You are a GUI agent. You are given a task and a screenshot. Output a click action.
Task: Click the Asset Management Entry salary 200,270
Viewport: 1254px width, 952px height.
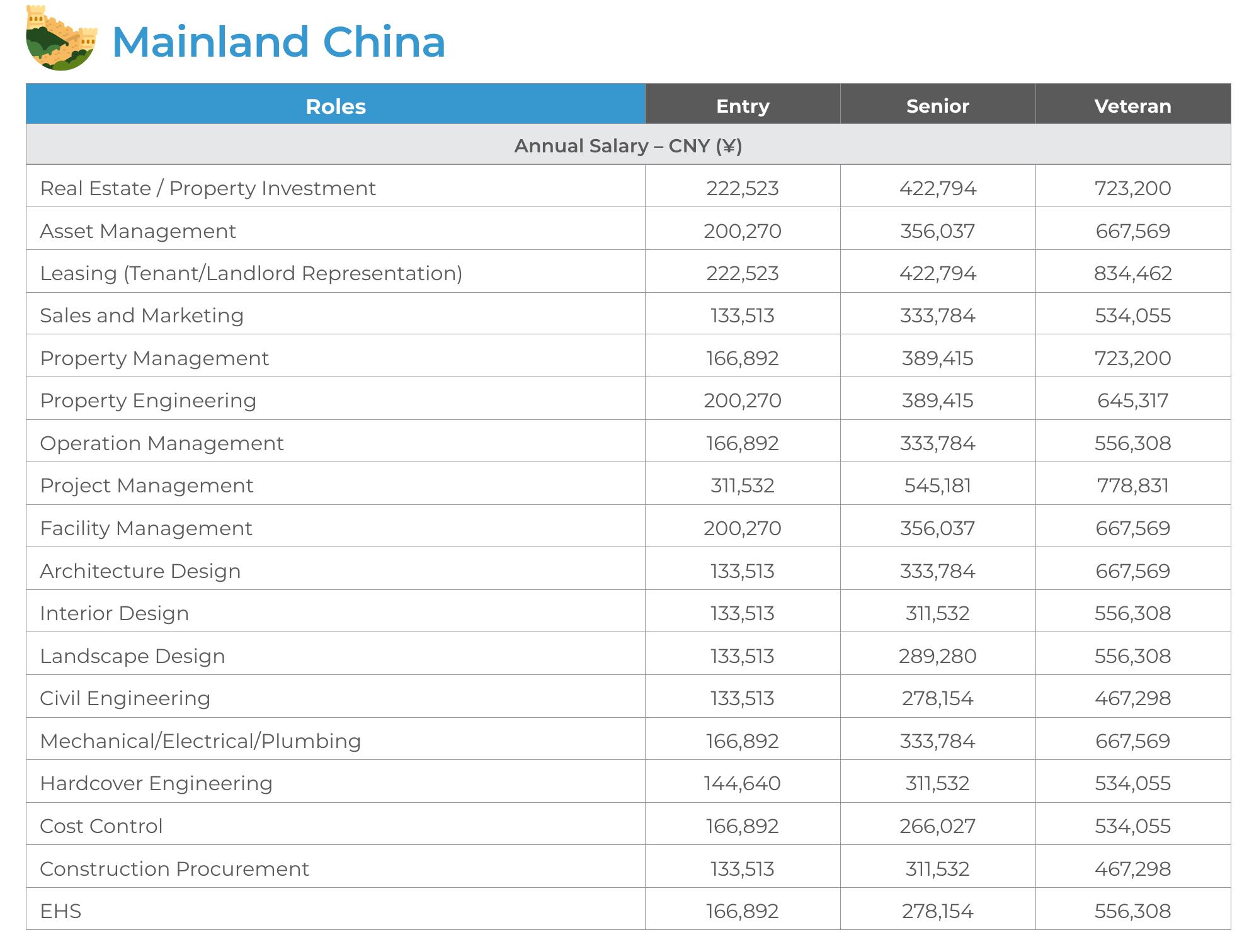(743, 231)
